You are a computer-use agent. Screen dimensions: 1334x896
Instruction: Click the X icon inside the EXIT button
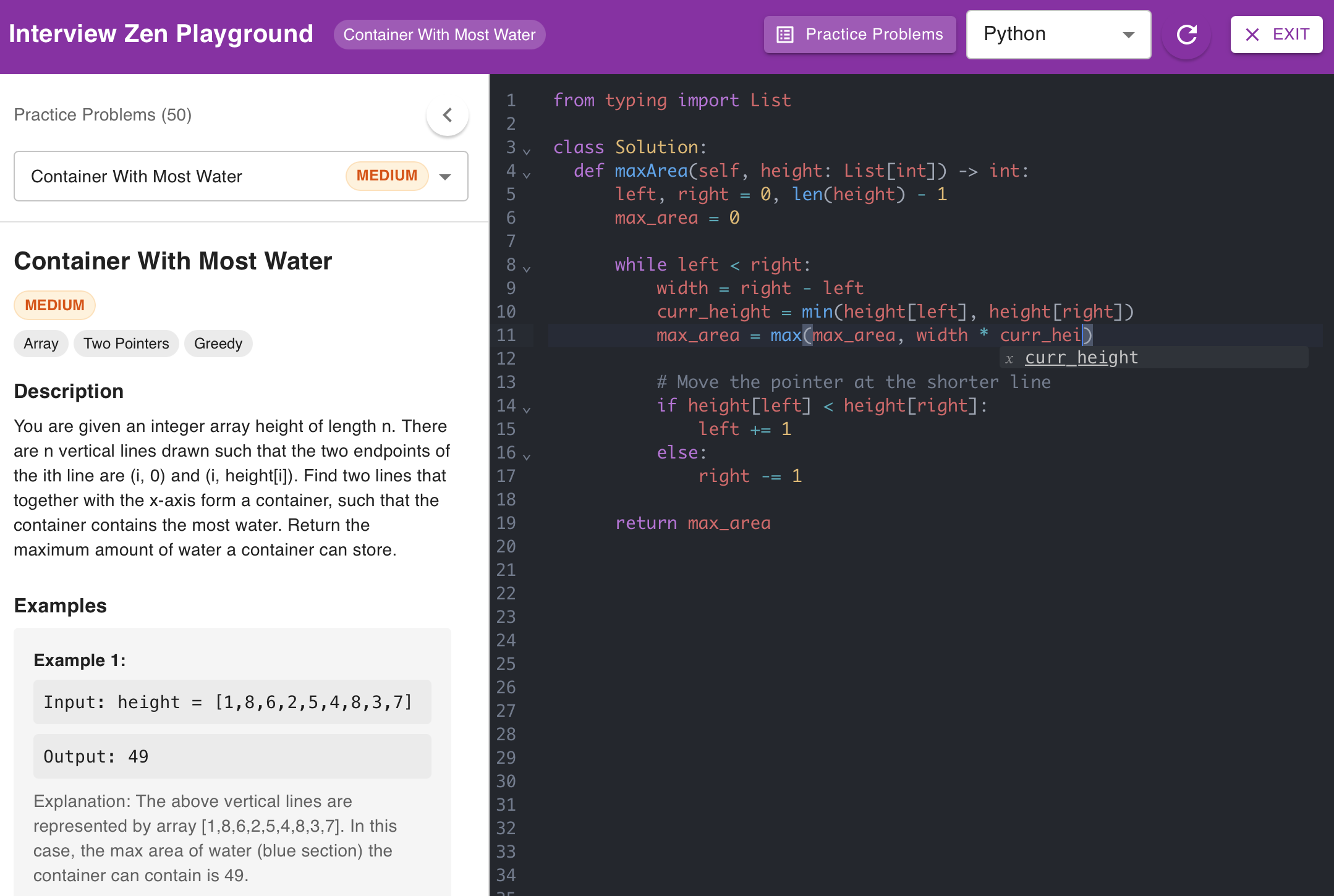pos(1252,35)
